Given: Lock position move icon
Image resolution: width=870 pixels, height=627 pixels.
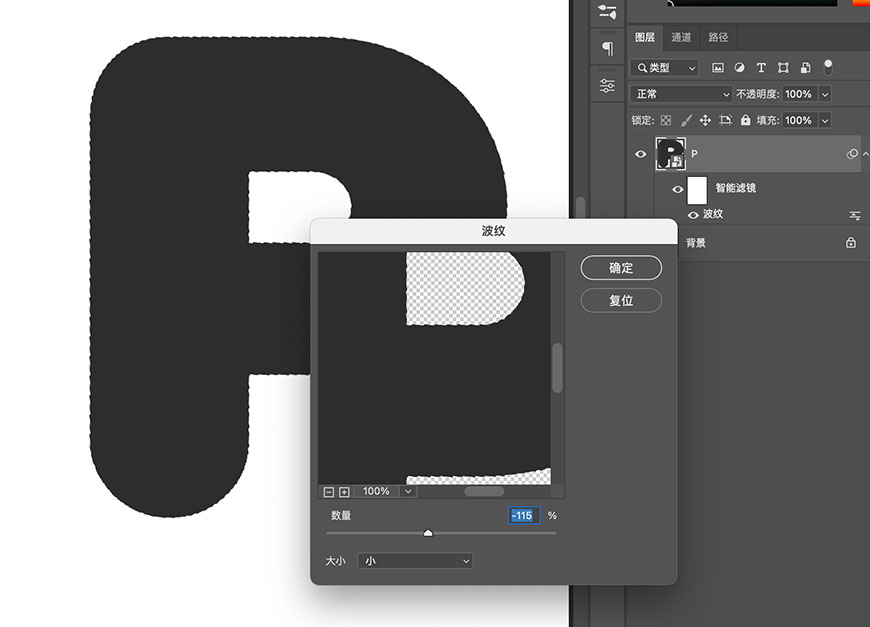Looking at the screenshot, I should [705, 120].
